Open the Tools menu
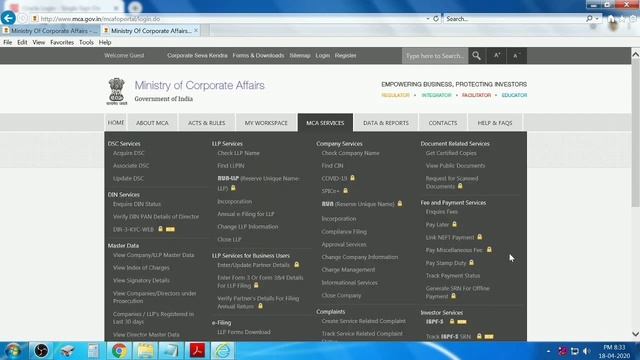The height and width of the screenshot is (360, 640). (86, 42)
